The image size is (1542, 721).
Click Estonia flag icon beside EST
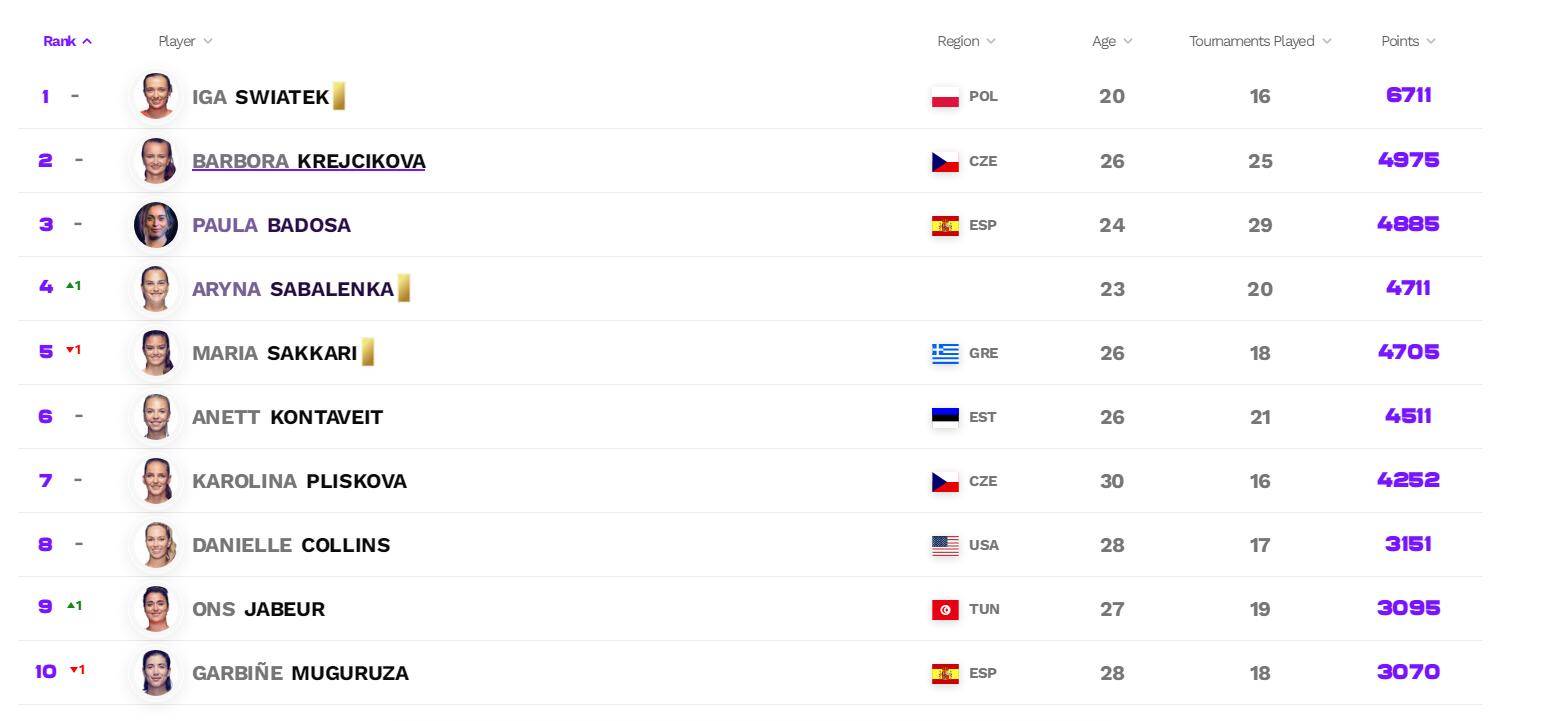pyautogui.click(x=945, y=417)
